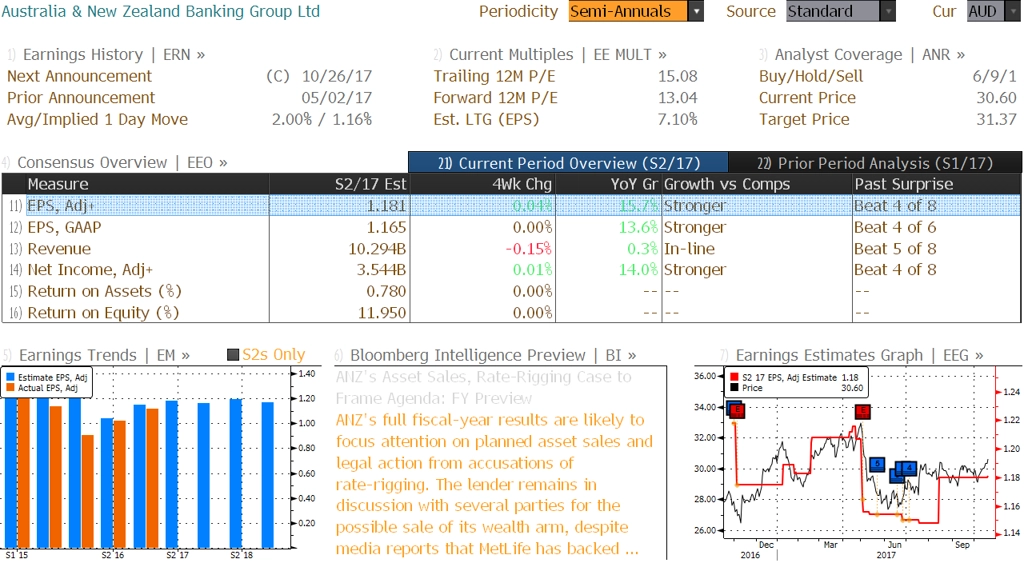Image resolution: width=1024 pixels, height=563 pixels.
Task: Open Consensus Overview EEO link
Action: pos(122,163)
